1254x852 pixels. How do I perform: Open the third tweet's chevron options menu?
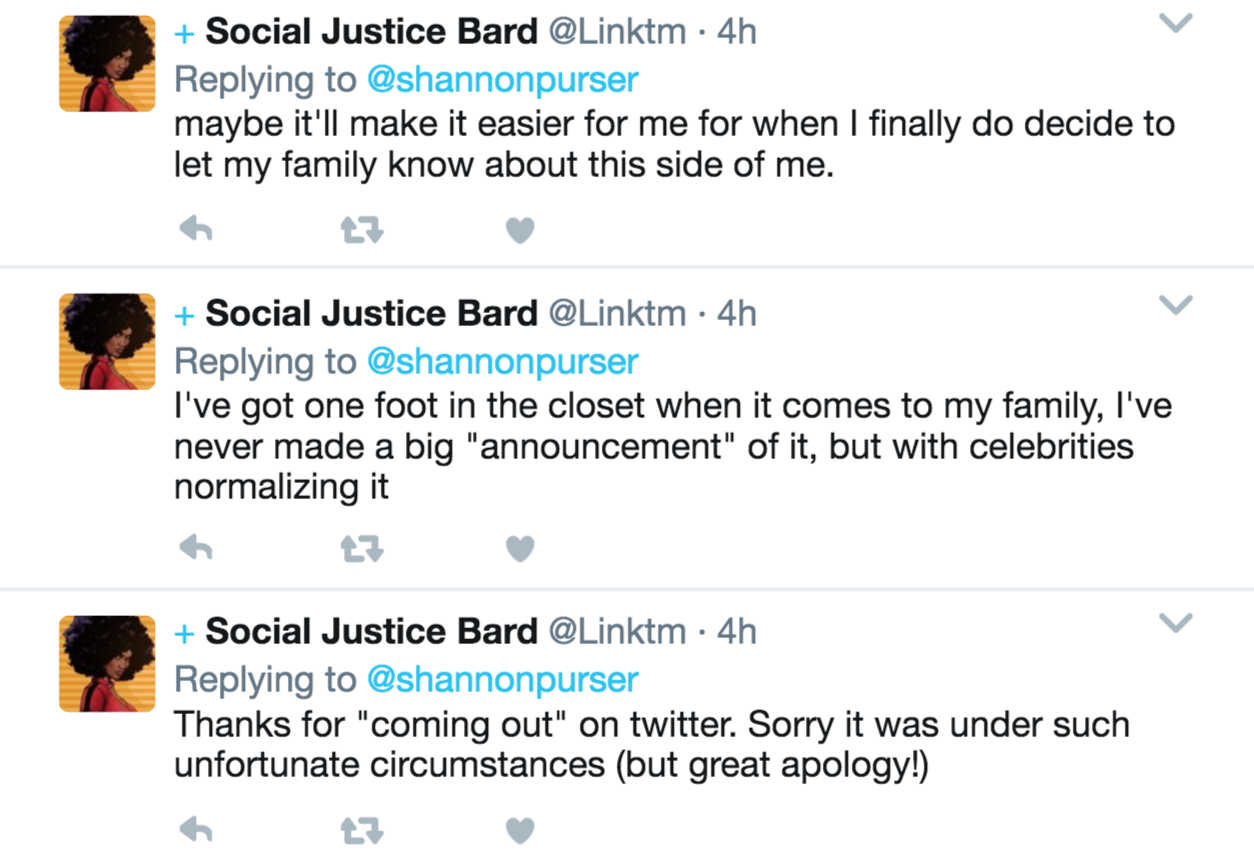point(1176,623)
